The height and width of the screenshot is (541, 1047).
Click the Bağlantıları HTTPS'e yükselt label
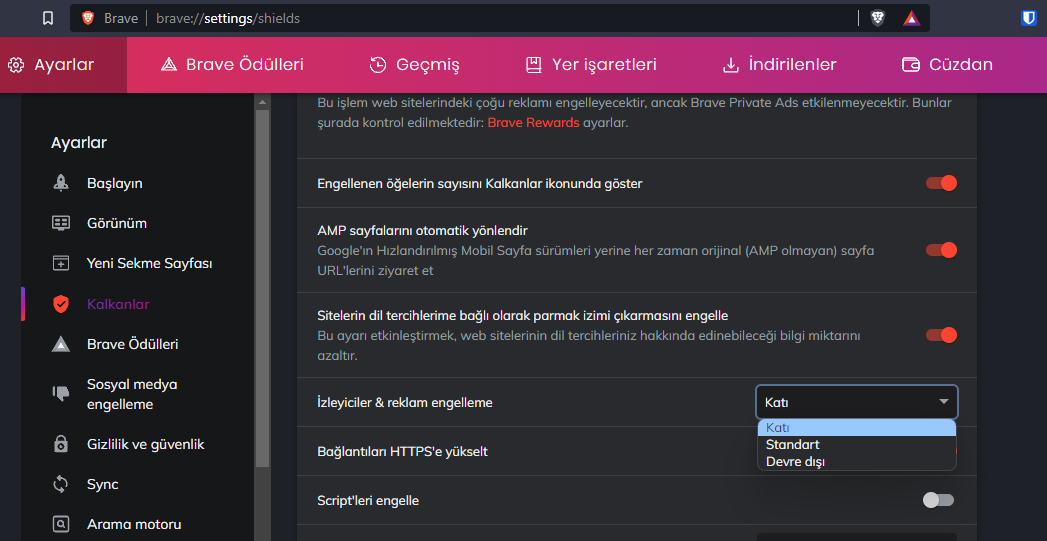pos(403,452)
